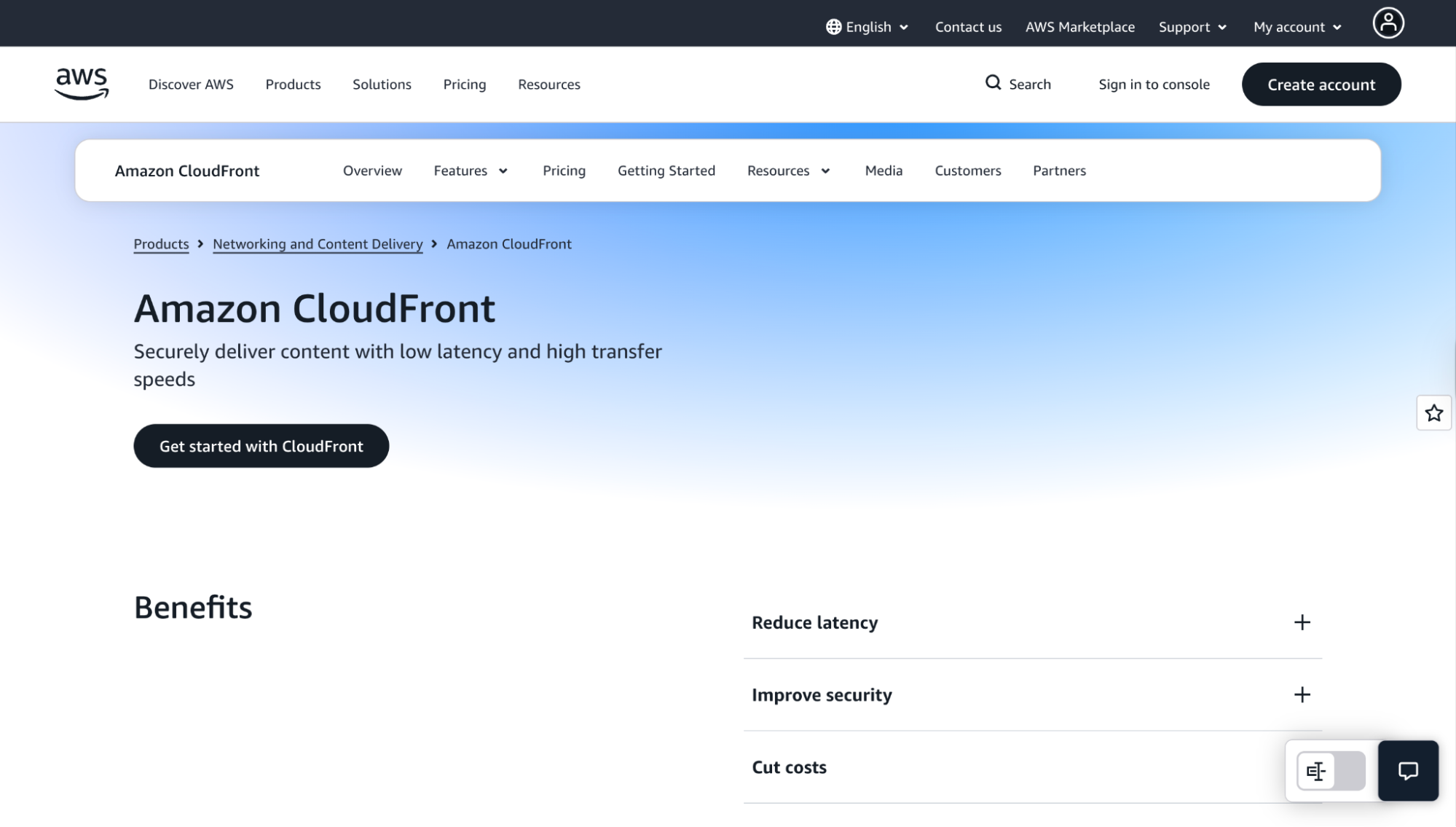Open the chat bubble icon

click(x=1408, y=771)
